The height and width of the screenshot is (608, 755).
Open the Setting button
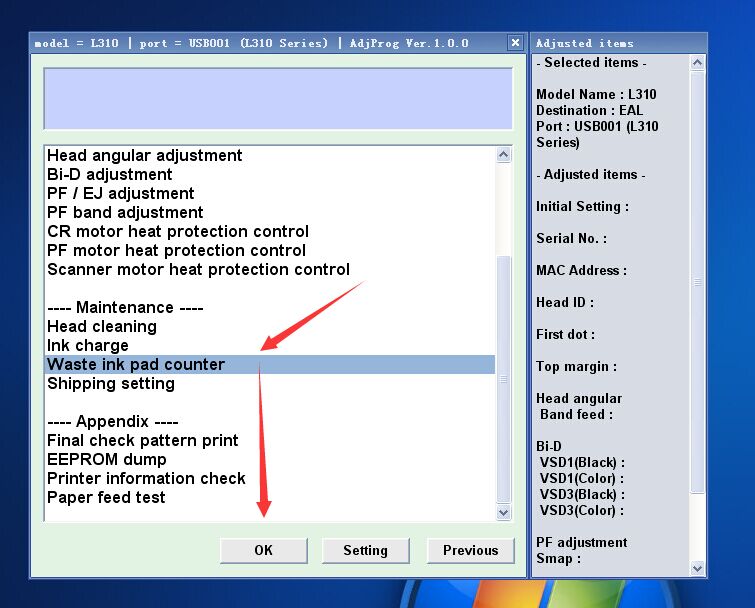coord(365,550)
